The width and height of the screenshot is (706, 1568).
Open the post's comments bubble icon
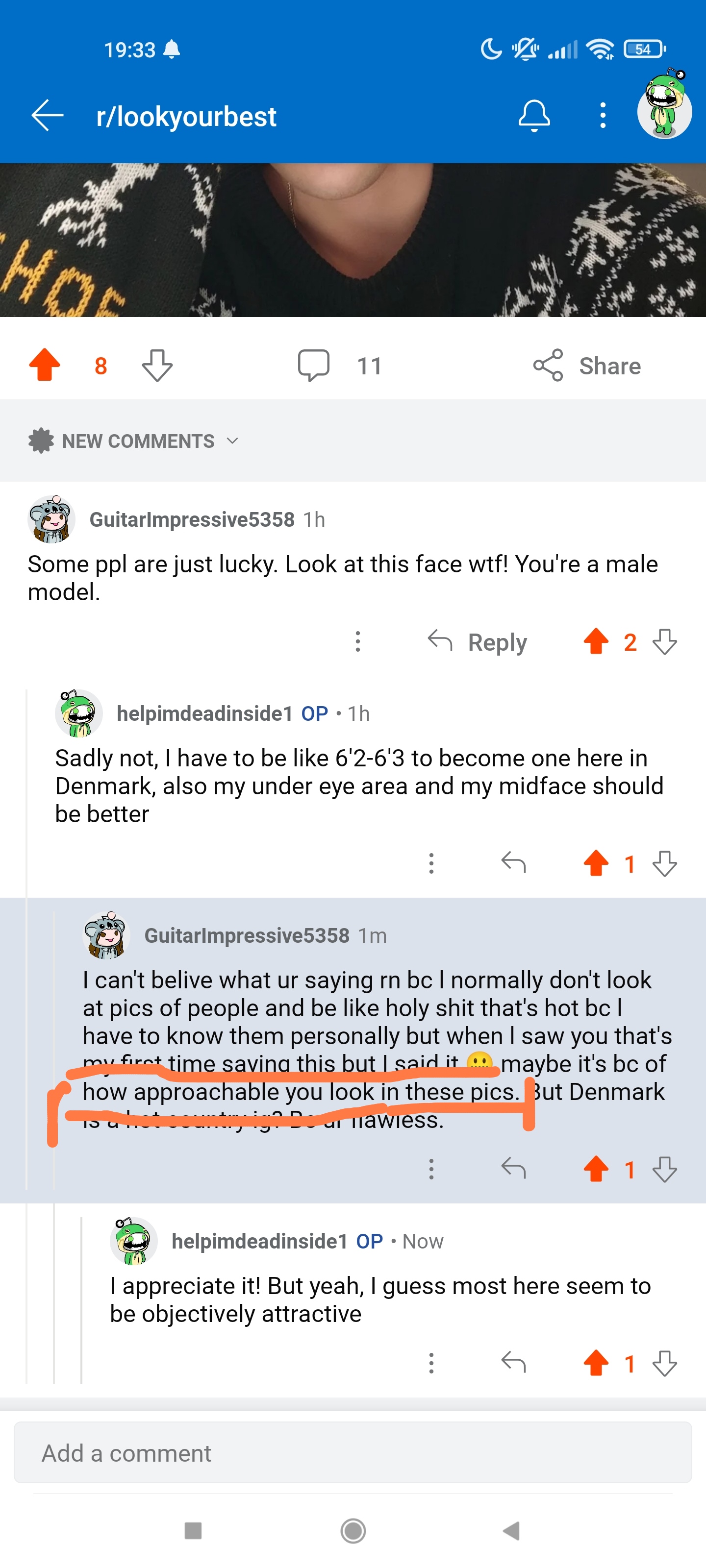(313, 365)
